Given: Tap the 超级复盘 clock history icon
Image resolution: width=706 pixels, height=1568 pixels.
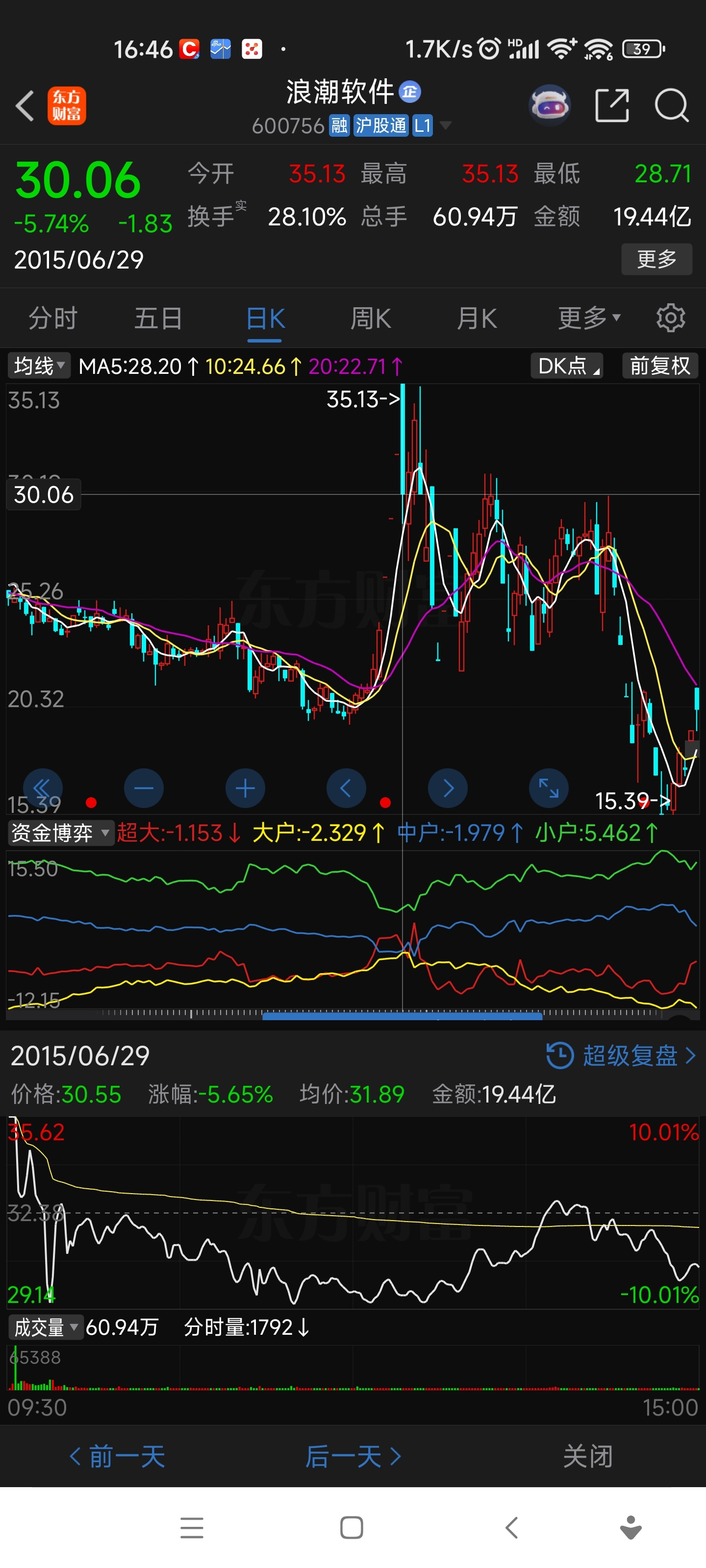Looking at the screenshot, I should pyautogui.click(x=560, y=1055).
